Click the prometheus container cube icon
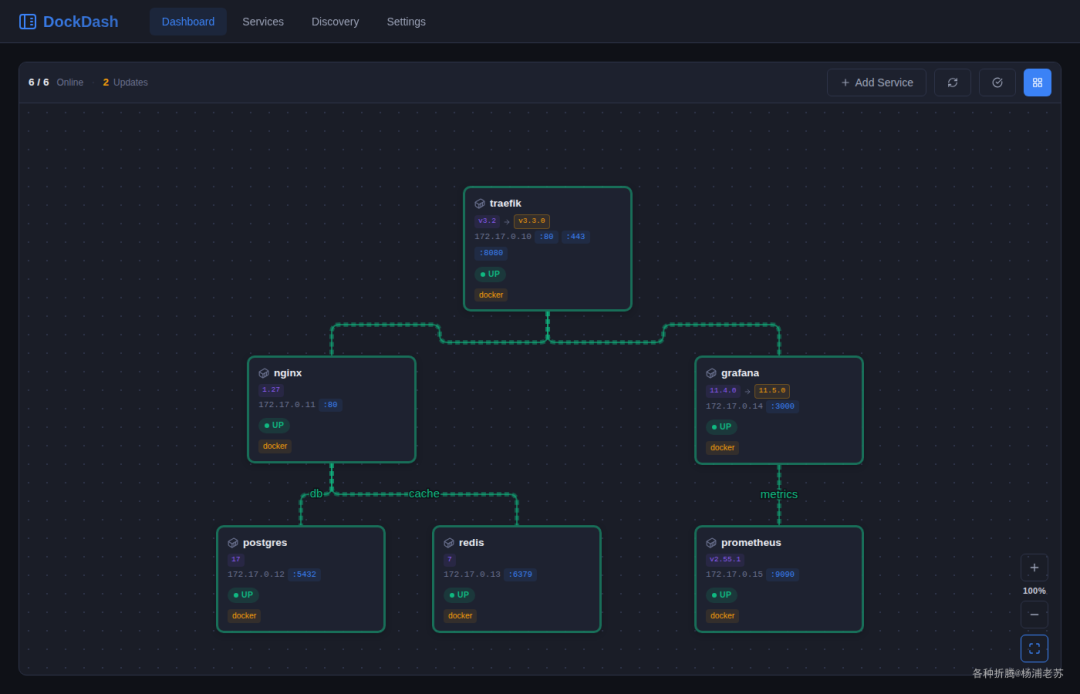This screenshot has height=694, width=1080. (x=712, y=543)
